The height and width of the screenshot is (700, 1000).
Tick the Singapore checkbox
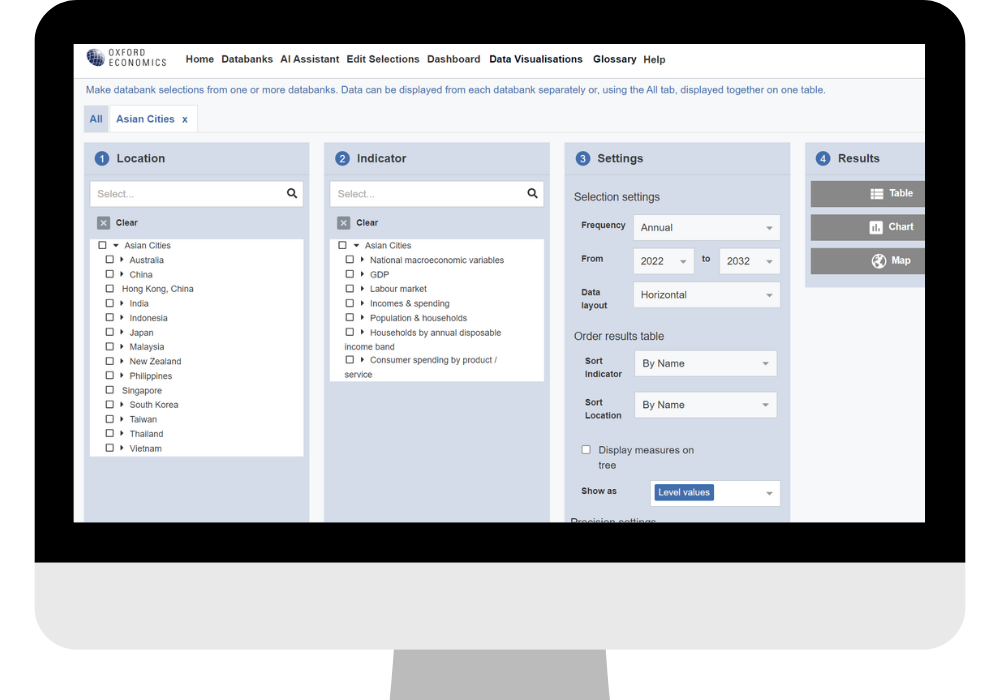coord(110,391)
